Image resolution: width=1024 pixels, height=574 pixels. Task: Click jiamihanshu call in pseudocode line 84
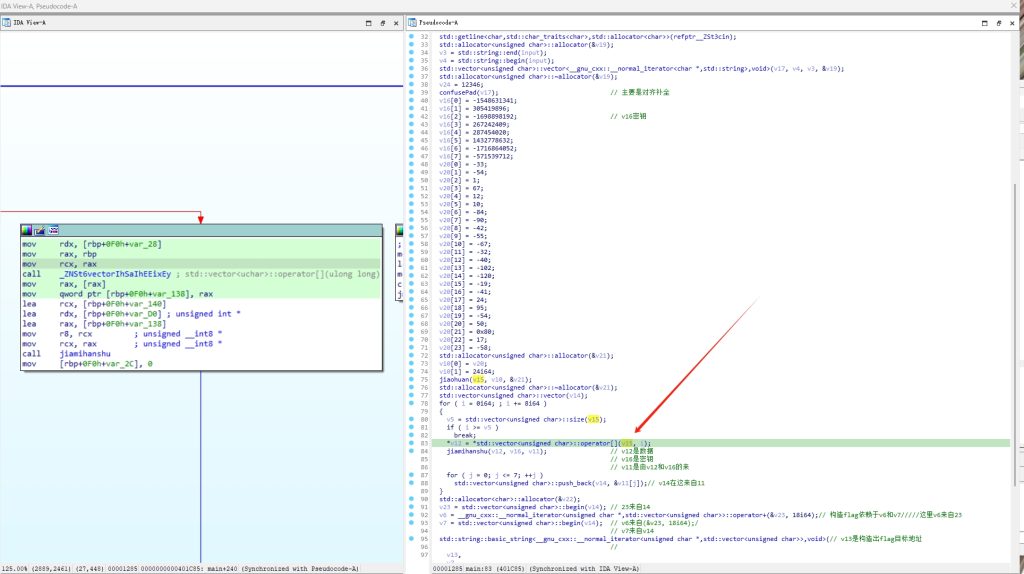click(496, 451)
